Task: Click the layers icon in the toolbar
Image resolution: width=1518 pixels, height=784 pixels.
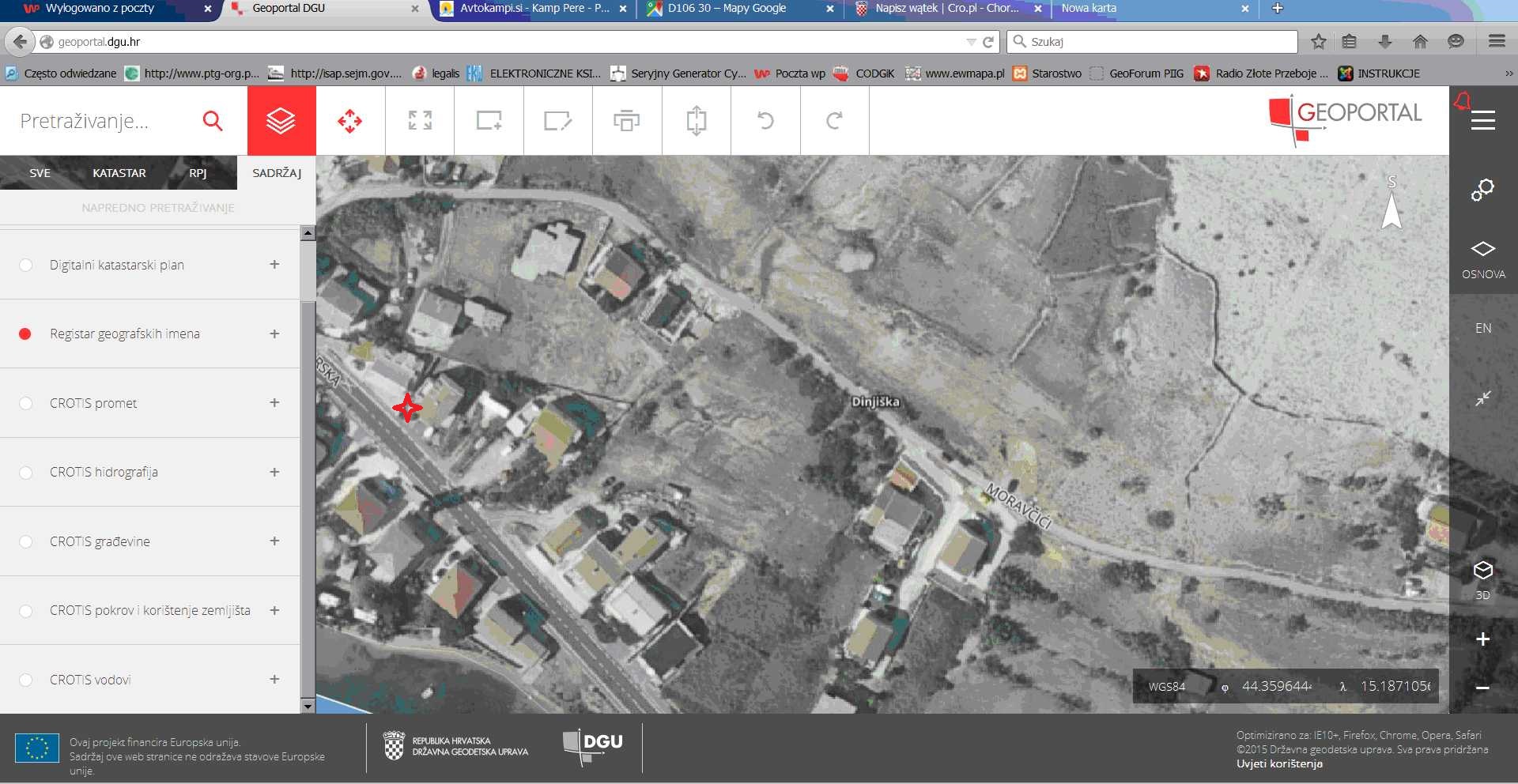Action: pos(281,121)
